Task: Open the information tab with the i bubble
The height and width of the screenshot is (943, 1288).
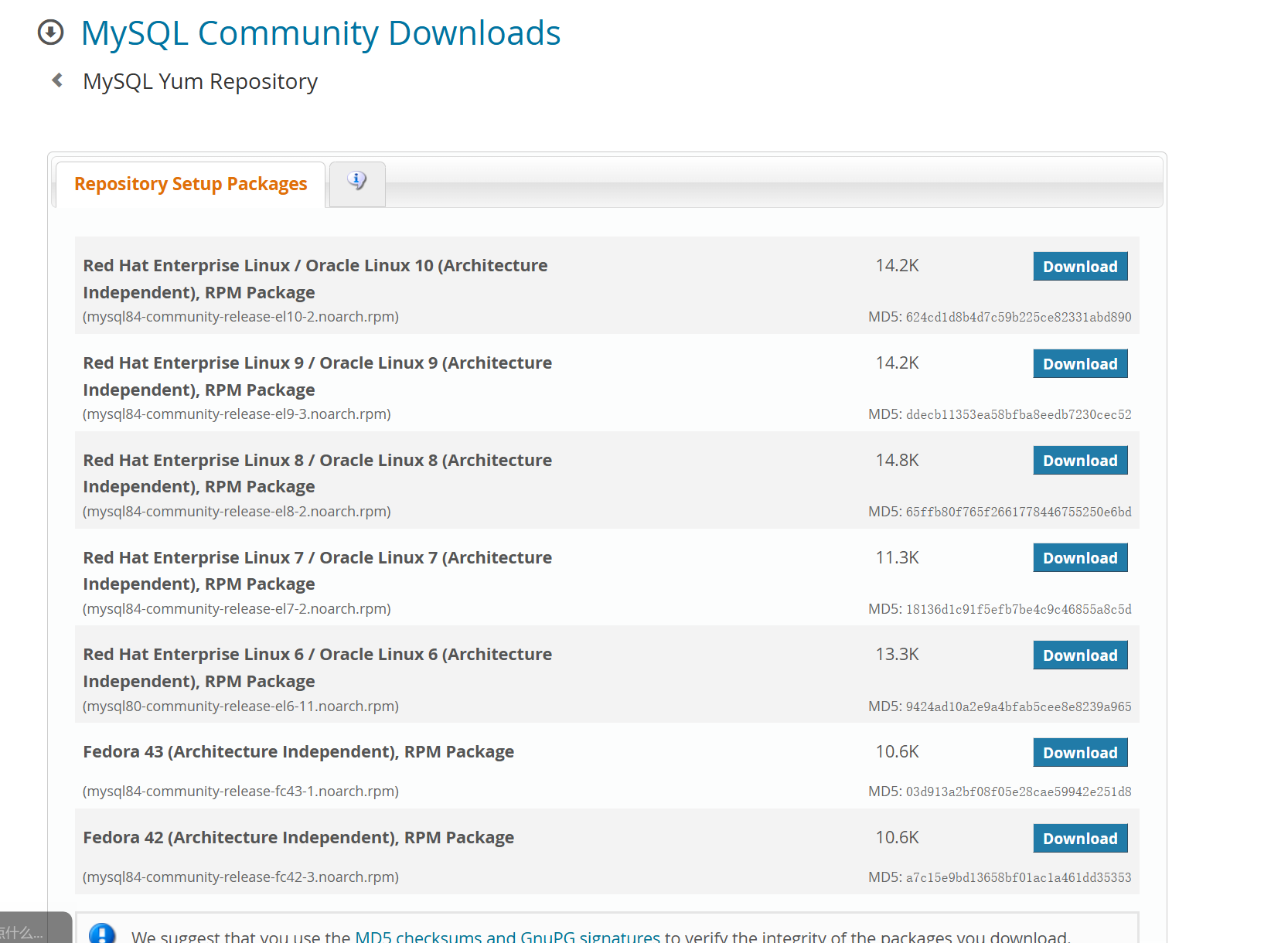Action: click(357, 184)
